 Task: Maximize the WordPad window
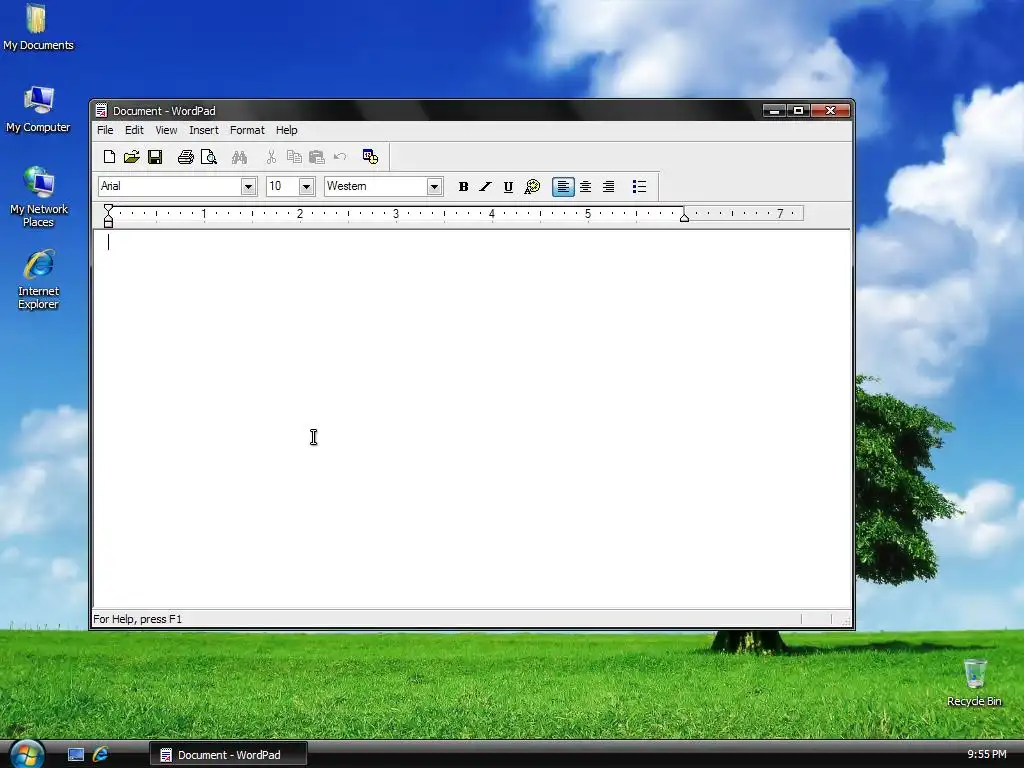coord(798,110)
